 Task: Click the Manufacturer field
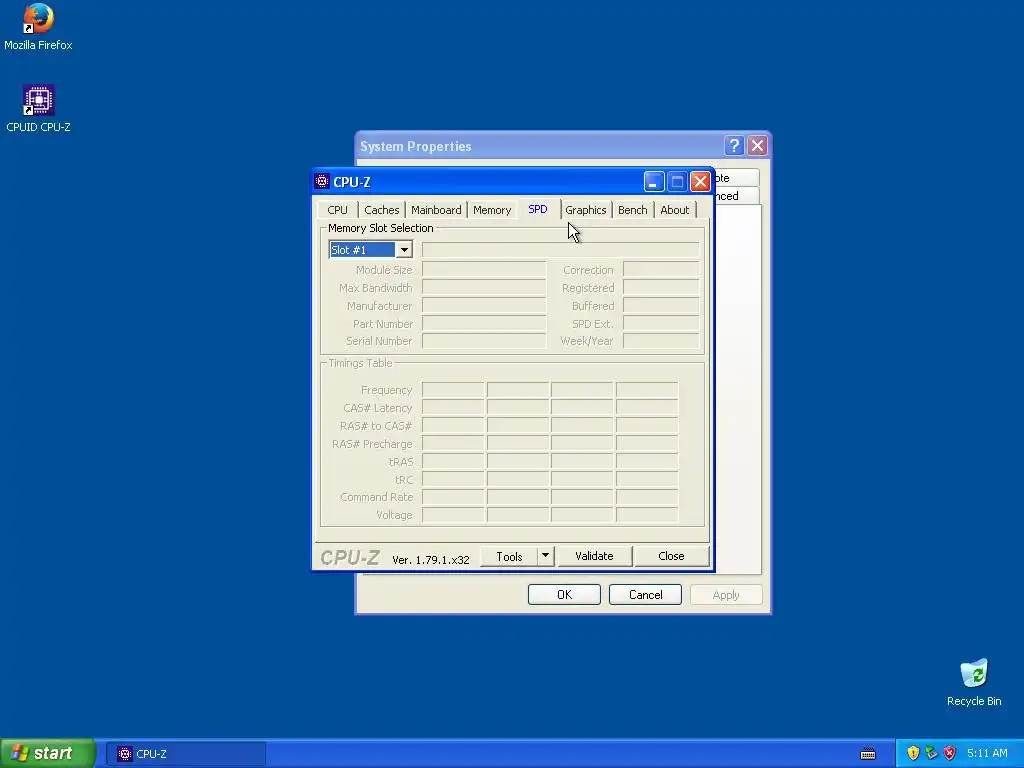484,305
